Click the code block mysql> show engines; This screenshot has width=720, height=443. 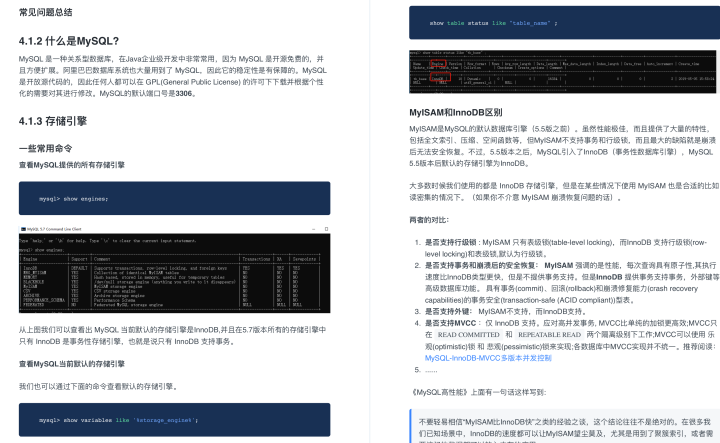coord(174,198)
